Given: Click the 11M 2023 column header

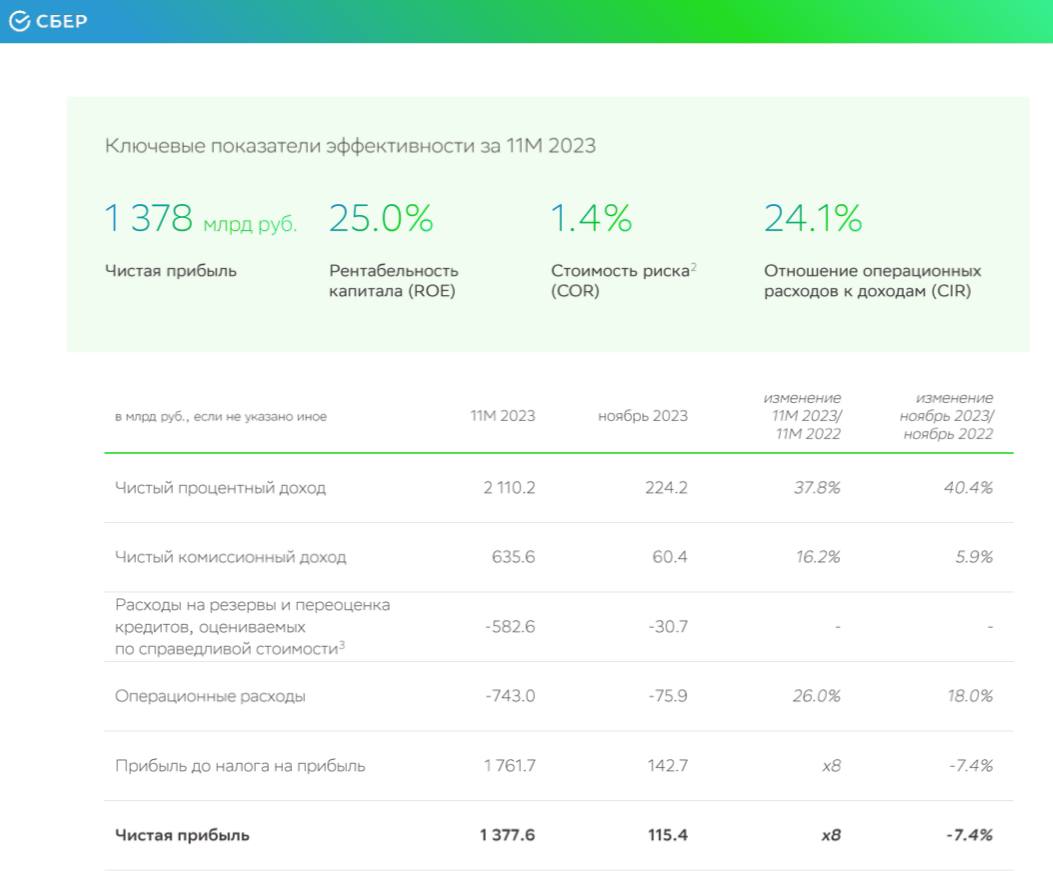Looking at the screenshot, I should coord(503,416).
